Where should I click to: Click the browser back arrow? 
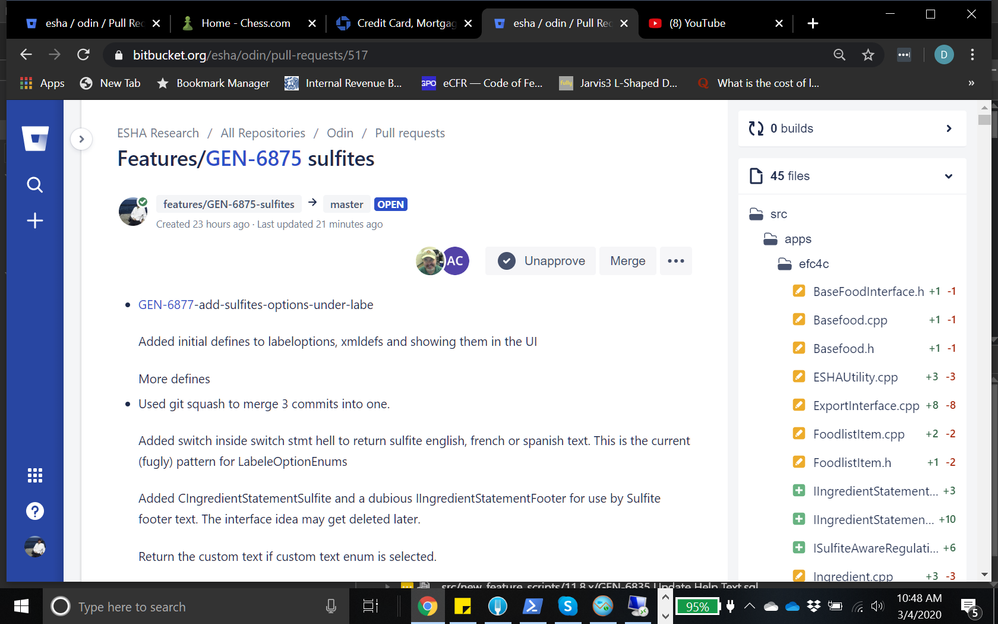click(26, 55)
